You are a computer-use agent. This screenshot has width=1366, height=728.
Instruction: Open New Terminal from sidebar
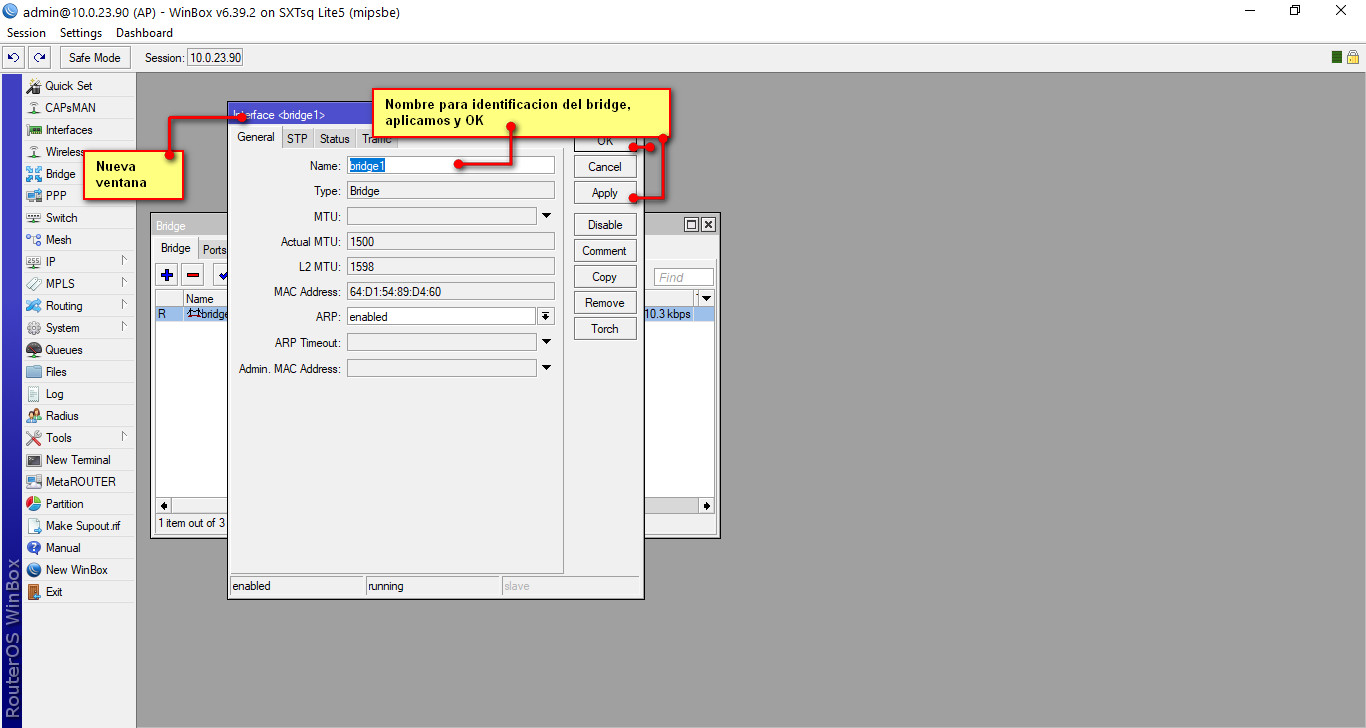coord(77,460)
